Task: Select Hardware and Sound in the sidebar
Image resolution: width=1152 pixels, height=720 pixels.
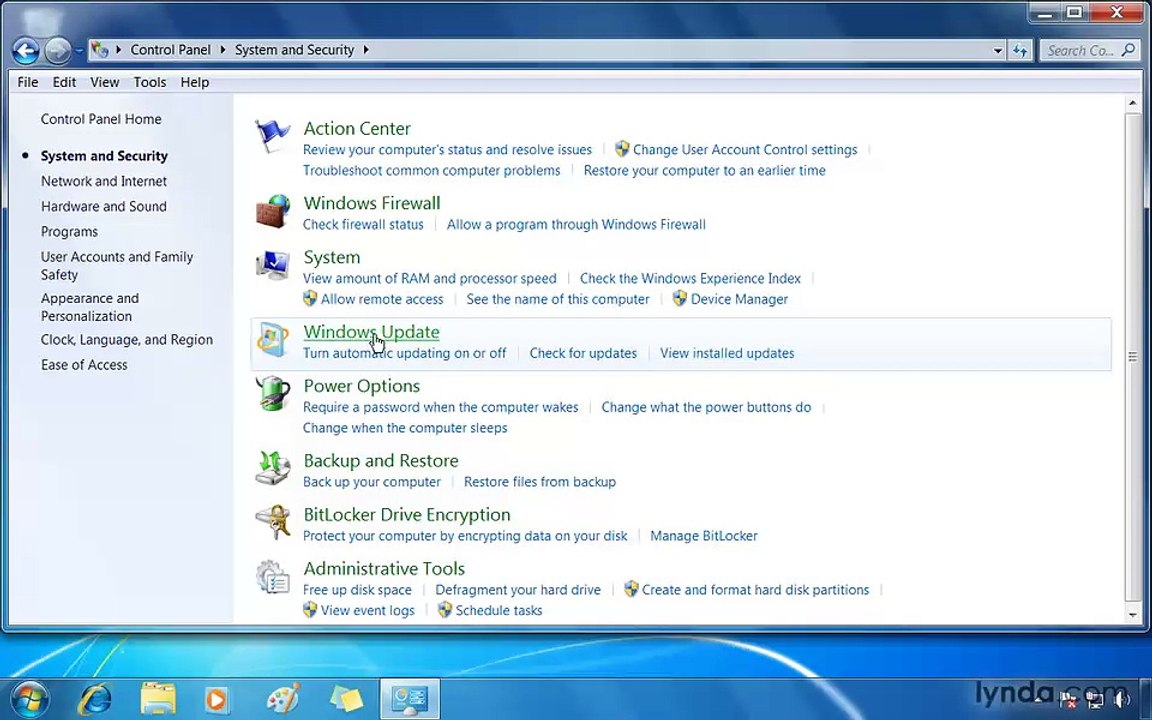Action: point(104,206)
